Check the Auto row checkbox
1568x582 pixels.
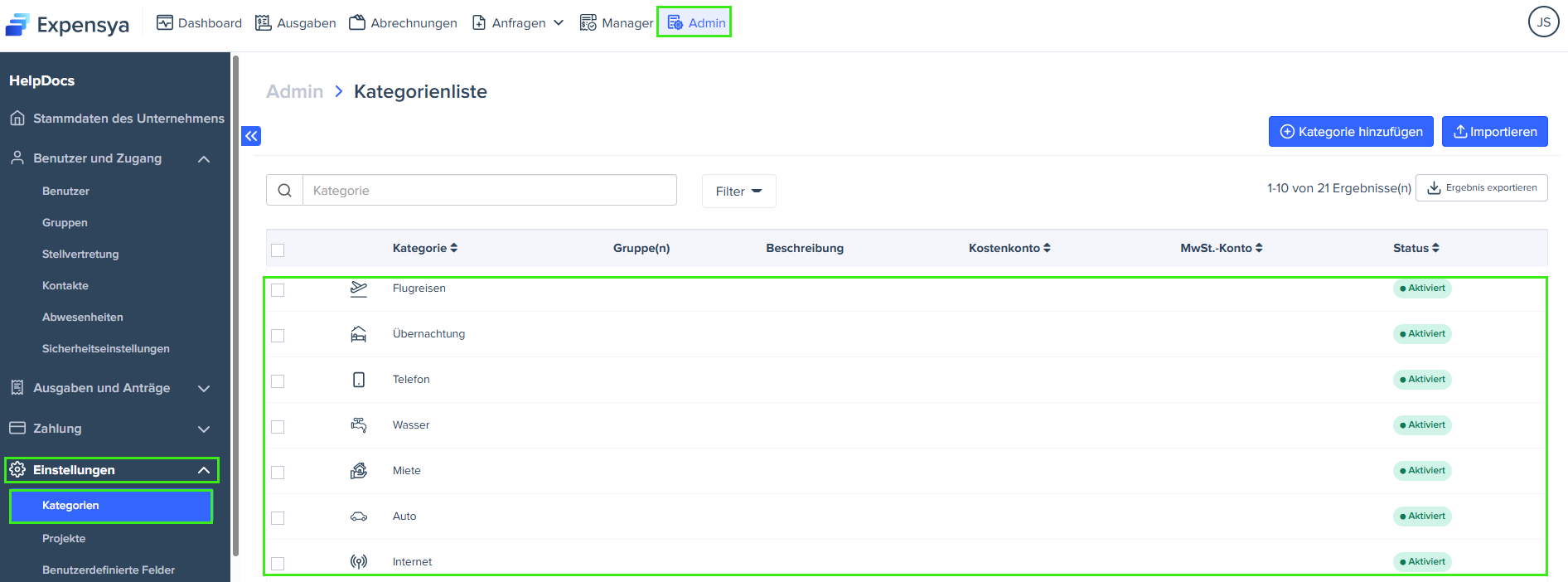coord(278,518)
